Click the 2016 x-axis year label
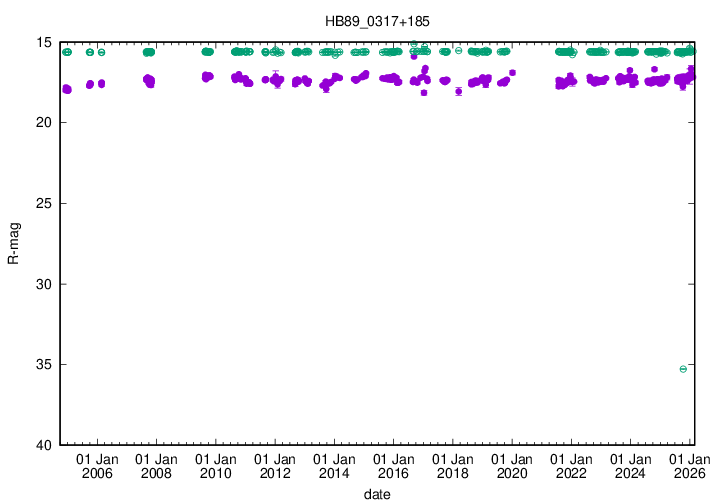This screenshot has width=720, height=504. tap(393, 473)
